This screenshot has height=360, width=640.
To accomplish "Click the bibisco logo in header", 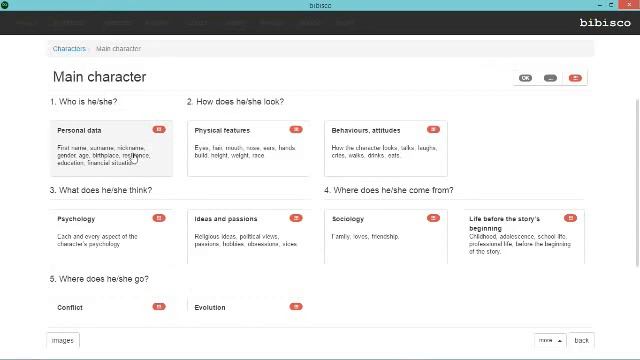I will click(x=605, y=23).
